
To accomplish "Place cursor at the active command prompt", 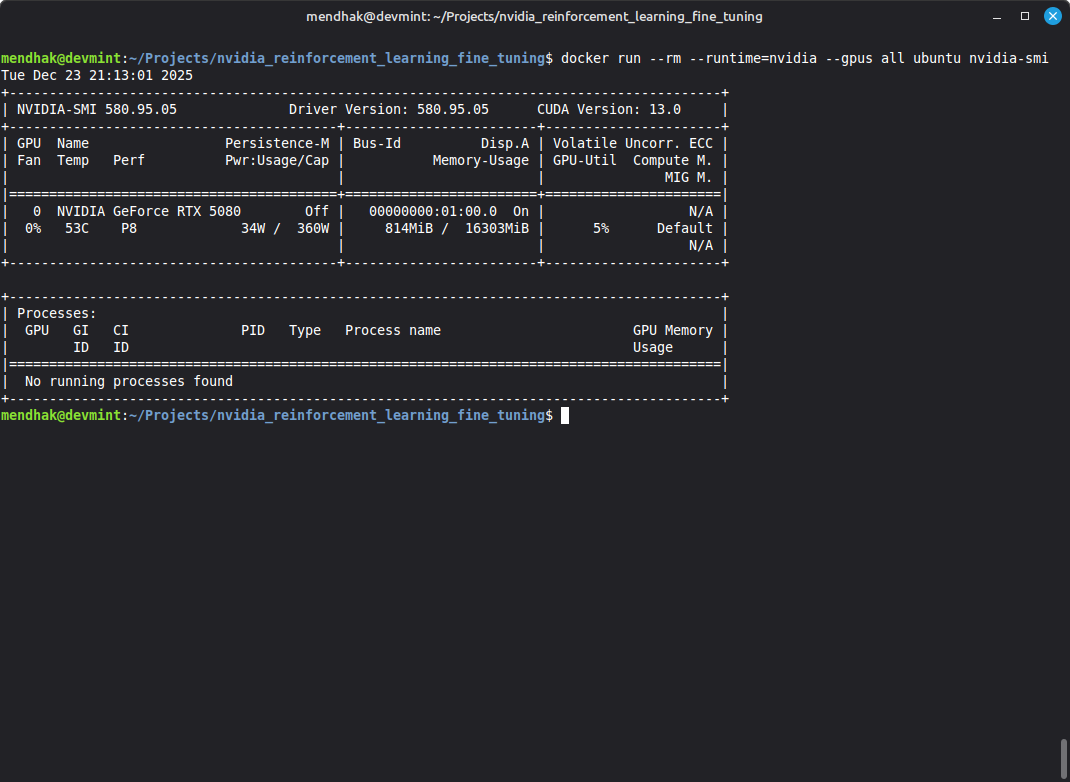I will click(565, 415).
